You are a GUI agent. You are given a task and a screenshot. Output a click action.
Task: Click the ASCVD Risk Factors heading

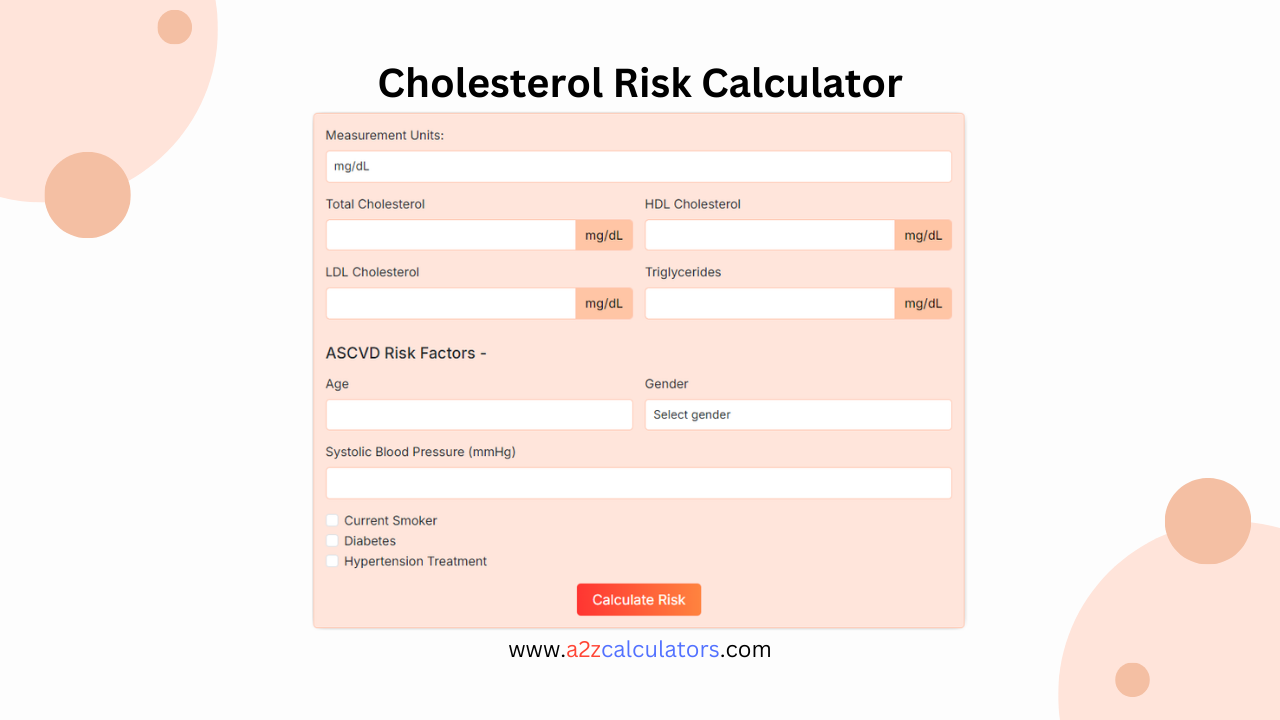coord(406,353)
